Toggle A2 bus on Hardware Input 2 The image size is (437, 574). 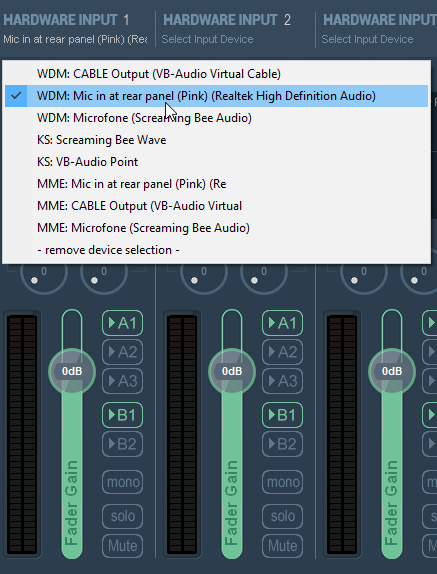tap(282, 352)
